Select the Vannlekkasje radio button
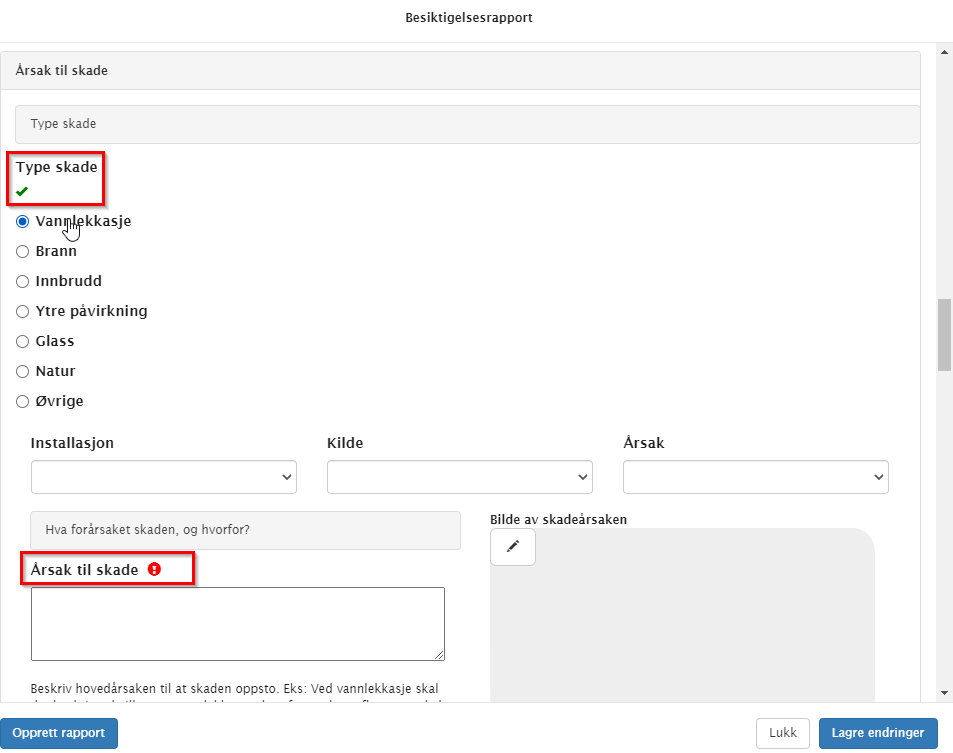 click(x=23, y=222)
